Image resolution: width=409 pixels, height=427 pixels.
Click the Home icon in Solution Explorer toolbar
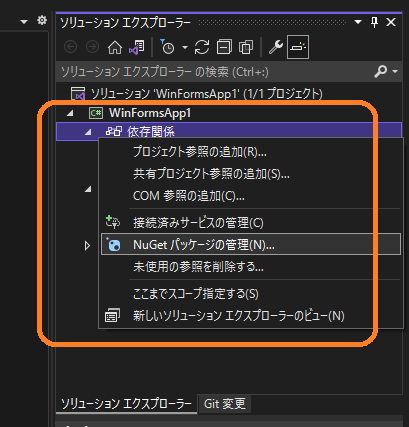(x=115, y=47)
